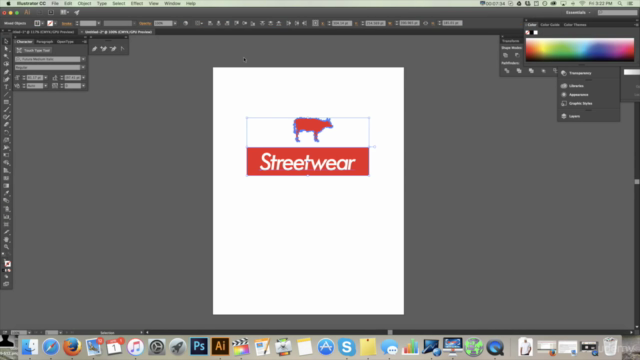The height and width of the screenshot is (360, 640).
Task: Open the kerning Auto dropdown arrow
Action: (x=46, y=86)
